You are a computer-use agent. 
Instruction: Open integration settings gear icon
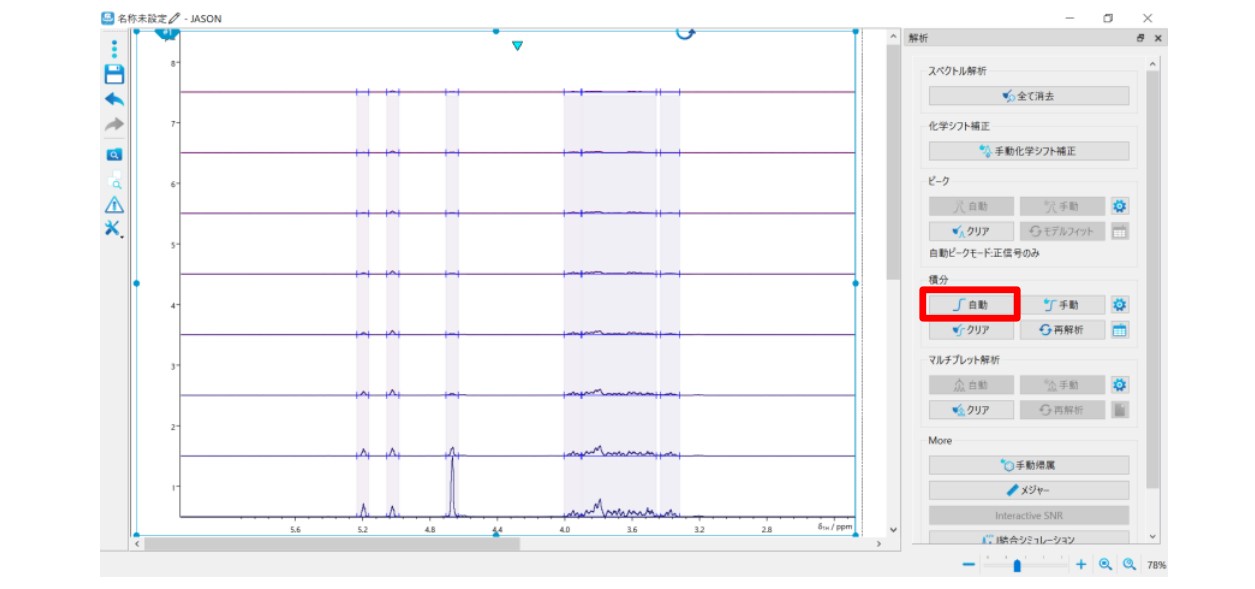(1120, 305)
